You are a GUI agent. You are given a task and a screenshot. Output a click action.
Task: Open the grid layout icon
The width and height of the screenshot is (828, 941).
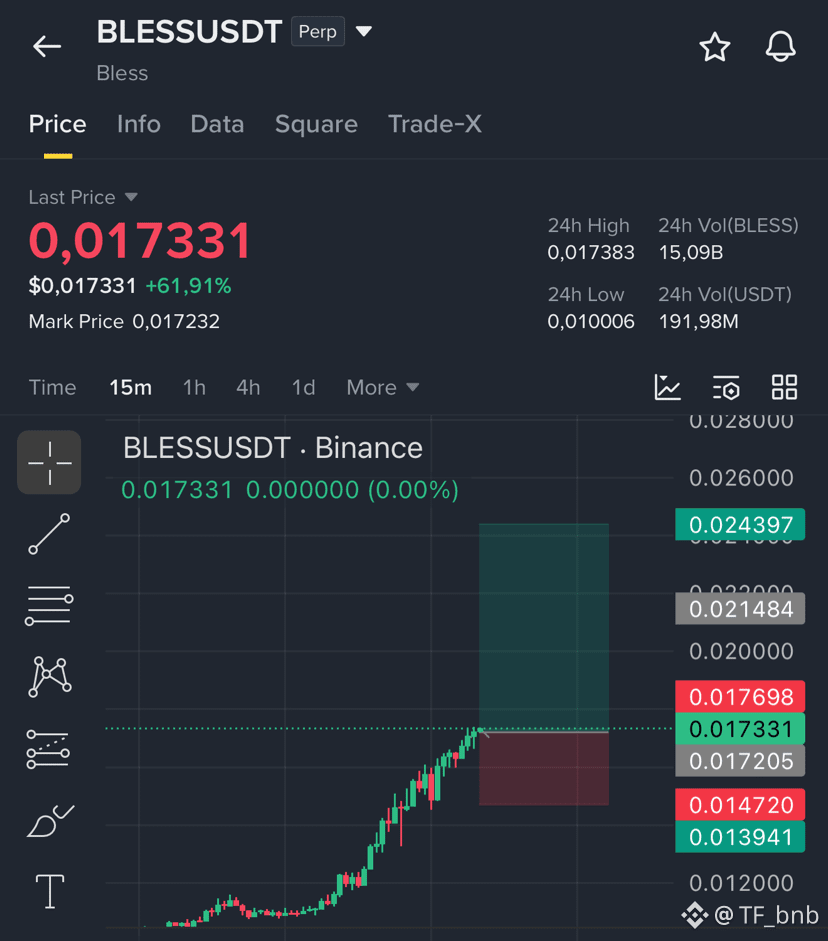[x=784, y=387]
